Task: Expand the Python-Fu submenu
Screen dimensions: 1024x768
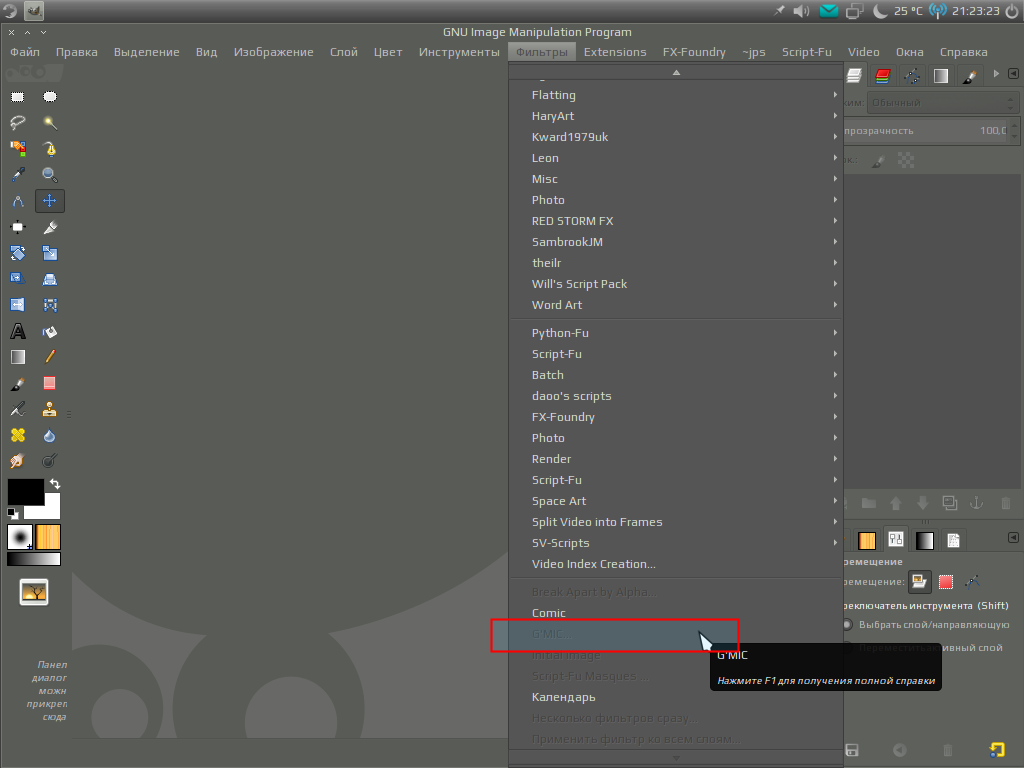Action: tap(677, 332)
